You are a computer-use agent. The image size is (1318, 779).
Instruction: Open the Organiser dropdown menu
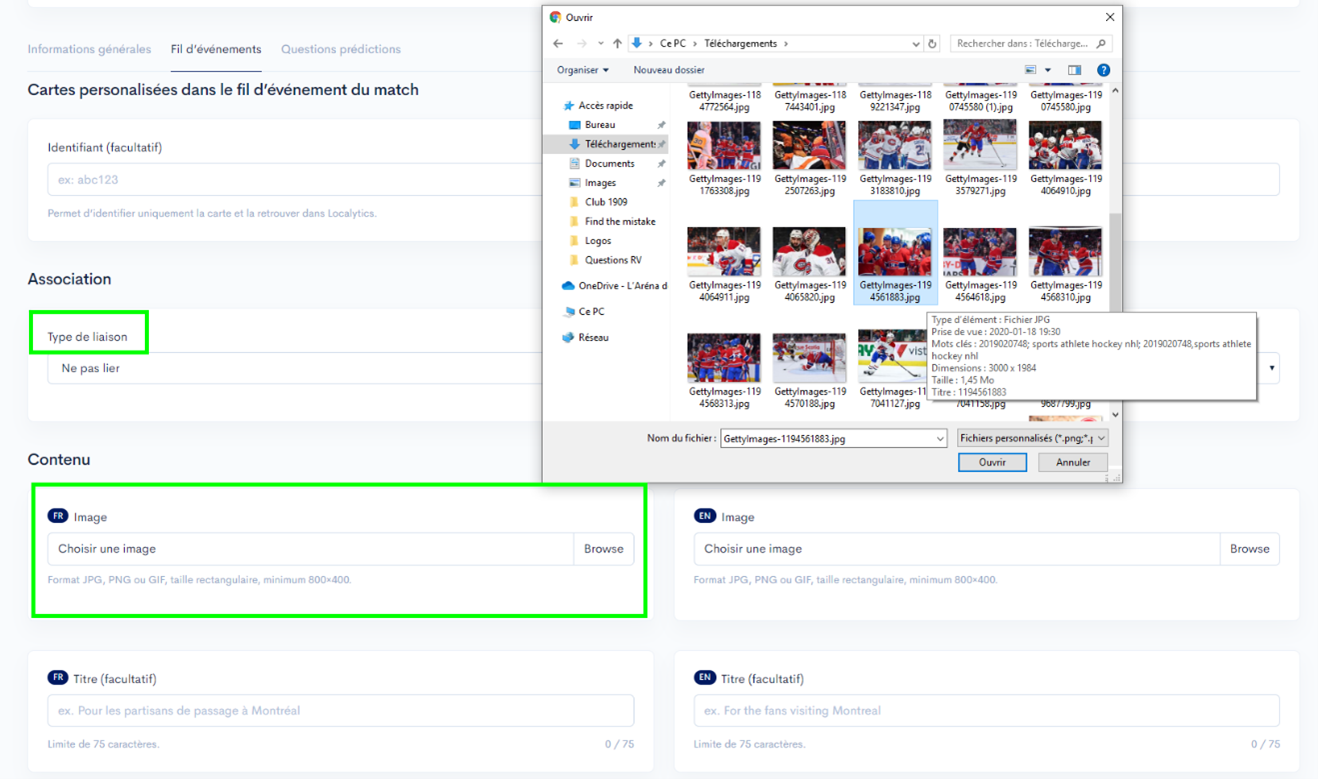(x=583, y=70)
